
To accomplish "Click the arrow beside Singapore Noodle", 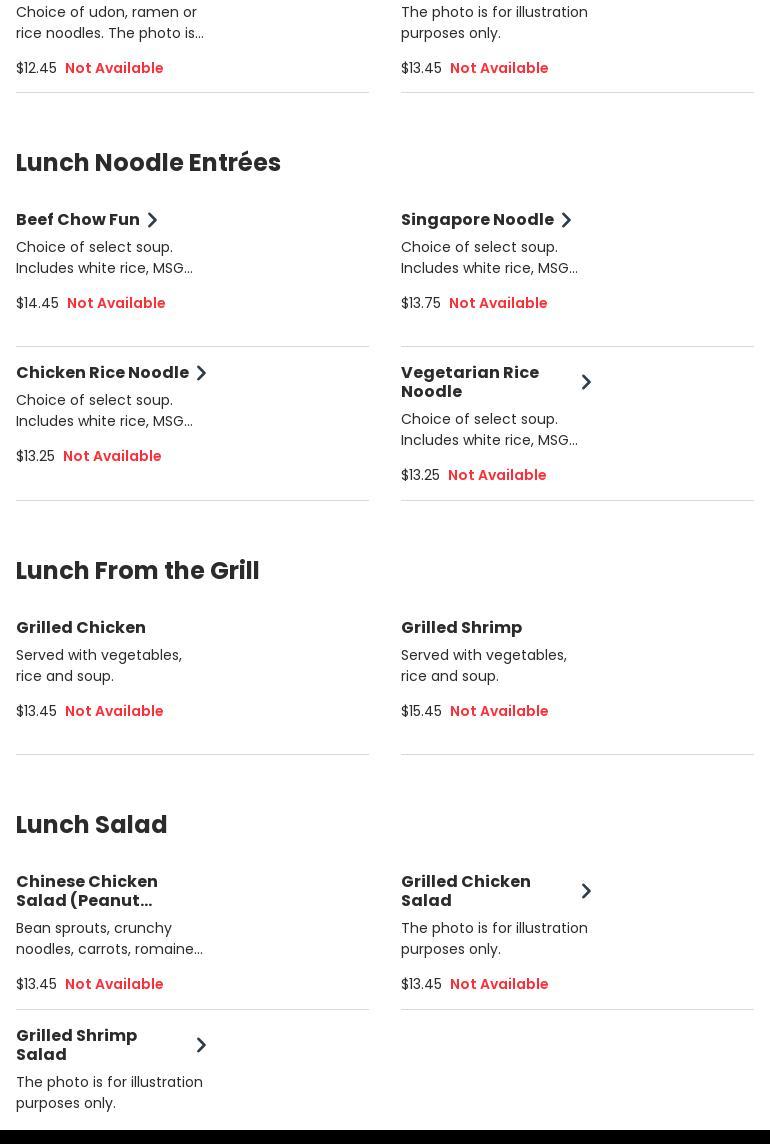I will [x=566, y=220].
